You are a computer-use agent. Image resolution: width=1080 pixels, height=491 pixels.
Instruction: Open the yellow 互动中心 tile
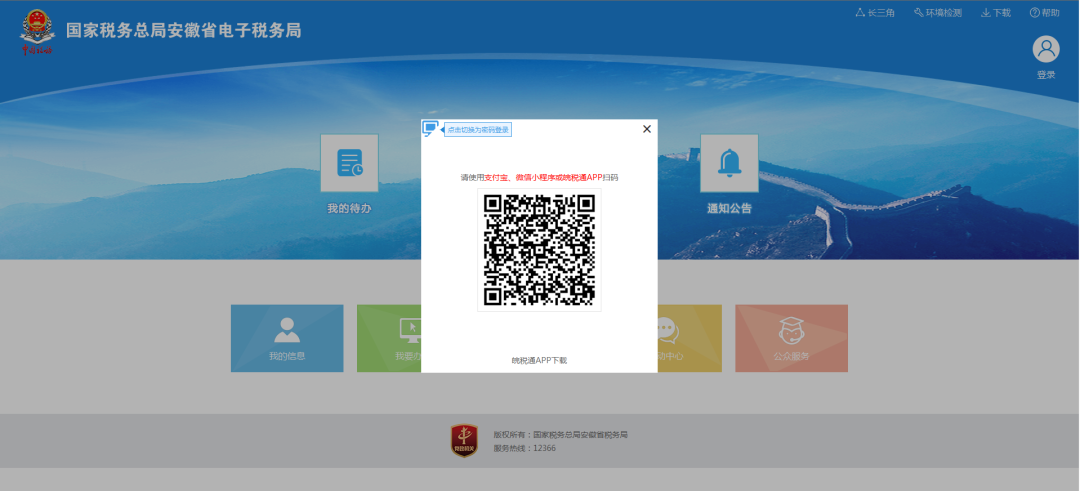click(689, 338)
